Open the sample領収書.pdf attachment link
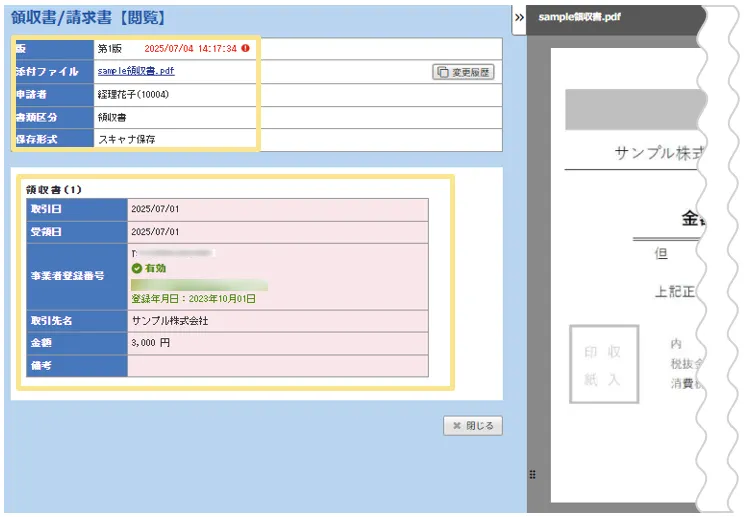The image size is (744, 517). pos(135,71)
